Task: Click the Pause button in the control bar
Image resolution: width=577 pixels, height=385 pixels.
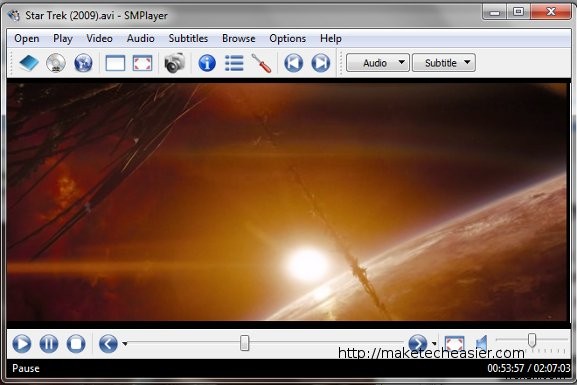Action: pyautogui.click(x=49, y=344)
